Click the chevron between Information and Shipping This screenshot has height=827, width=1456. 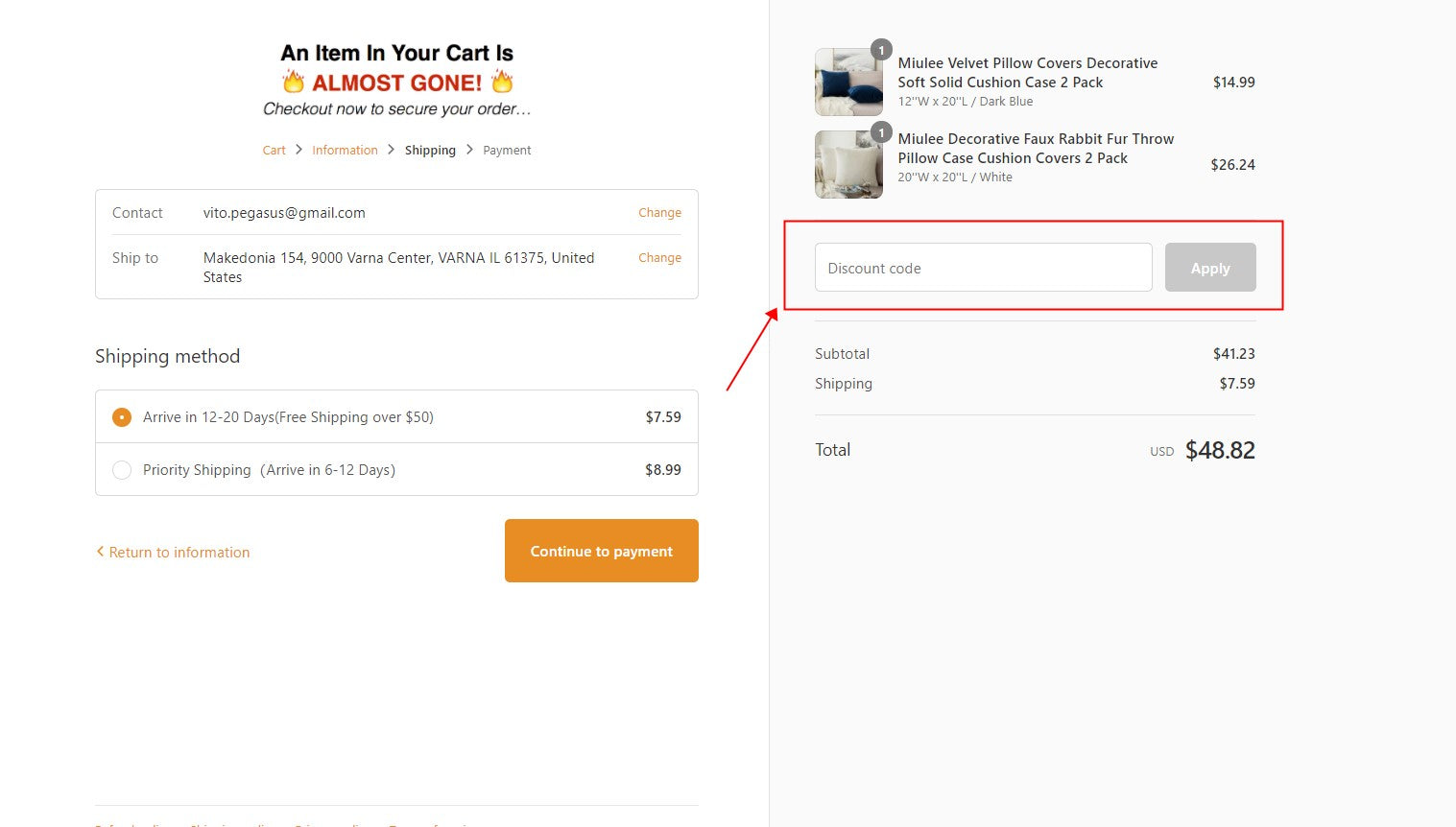coord(392,150)
